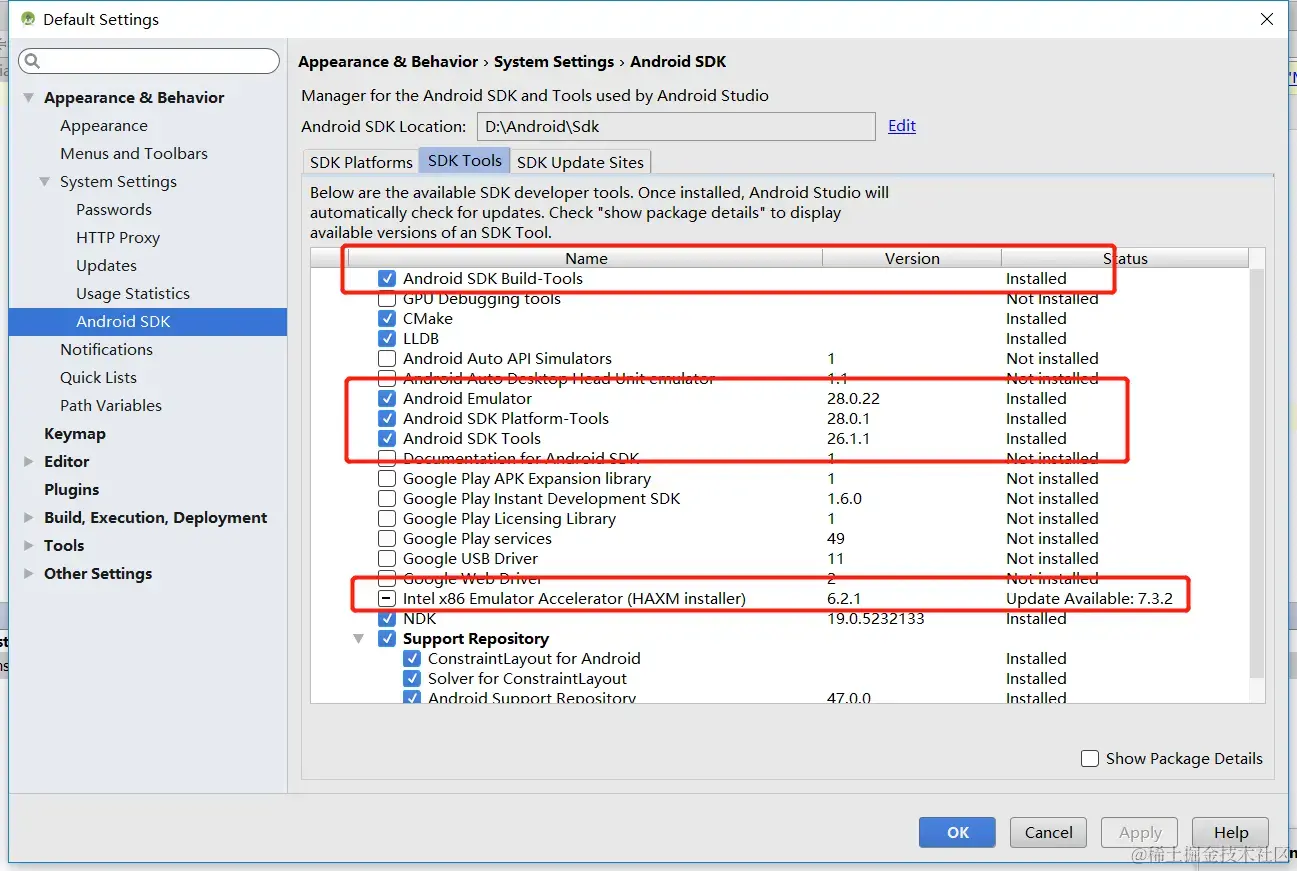Expand the Tools settings node
This screenshot has height=871, width=1297.
pyautogui.click(x=29, y=546)
